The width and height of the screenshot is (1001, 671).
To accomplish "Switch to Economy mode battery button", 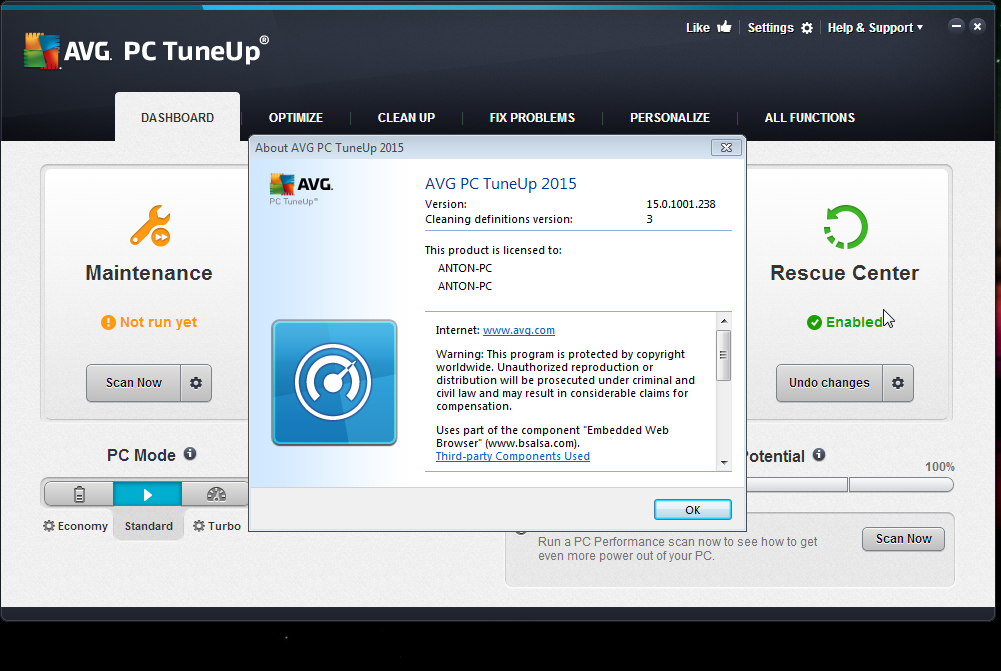I will tap(79, 494).
